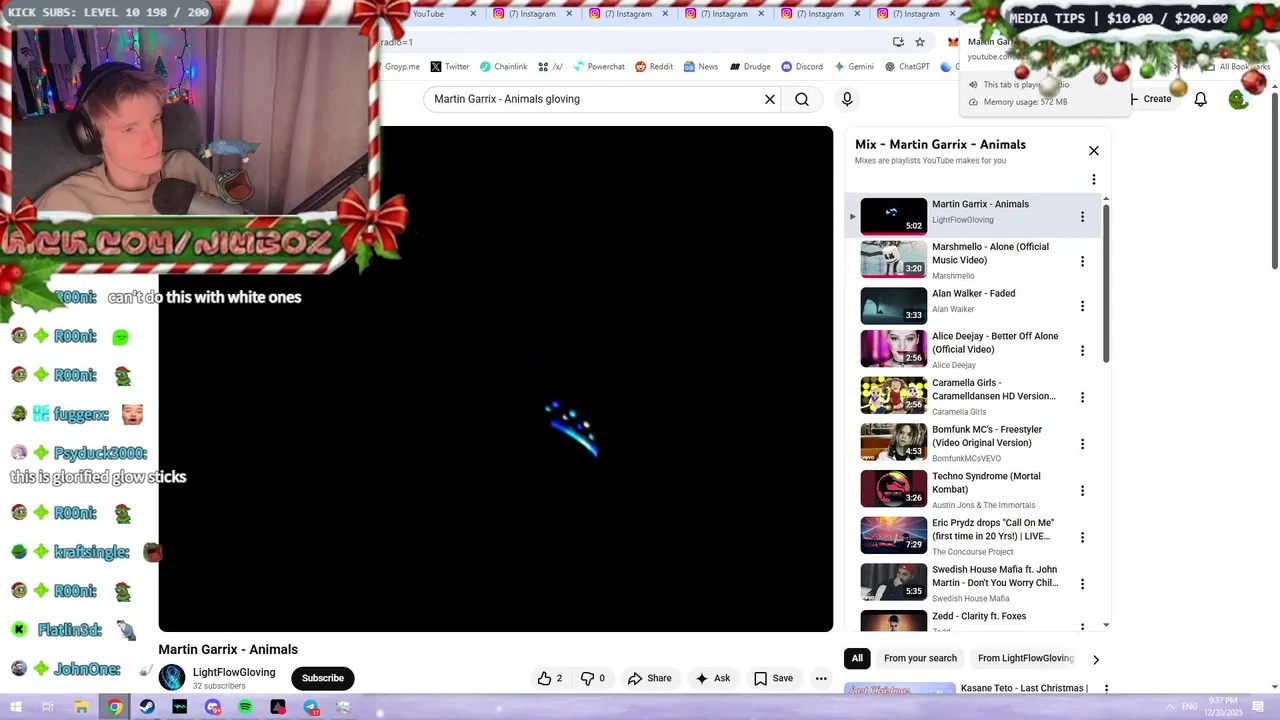Image resolution: width=1280 pixels, height=720 pixels.
Task: Click the Ask button
Action: [712, 678]
